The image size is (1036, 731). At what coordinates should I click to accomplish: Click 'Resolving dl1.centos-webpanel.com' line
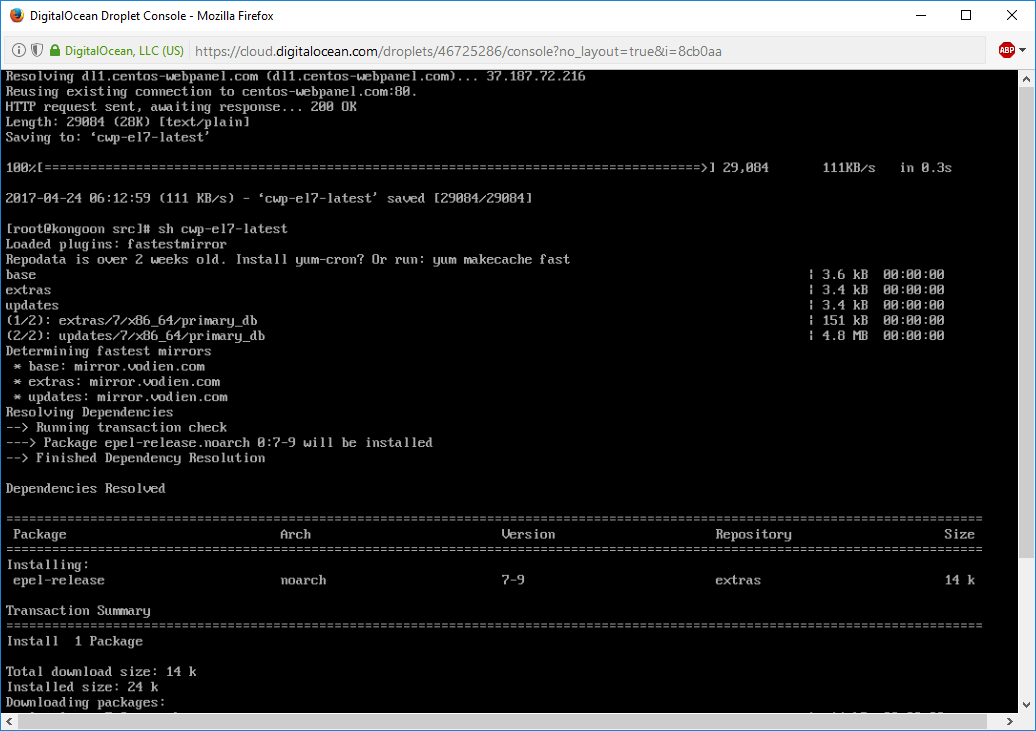coord(295,77)
